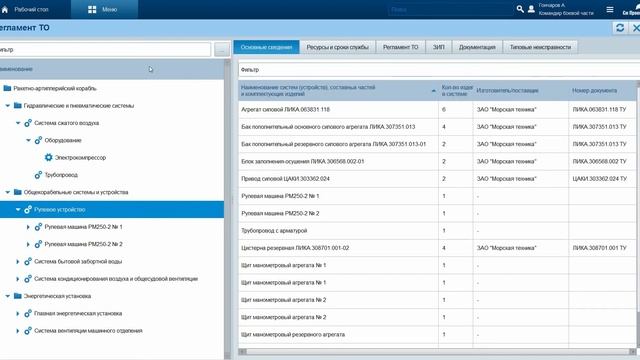Collapse the Оборудование node
The image size is (640, 360).
28,140
